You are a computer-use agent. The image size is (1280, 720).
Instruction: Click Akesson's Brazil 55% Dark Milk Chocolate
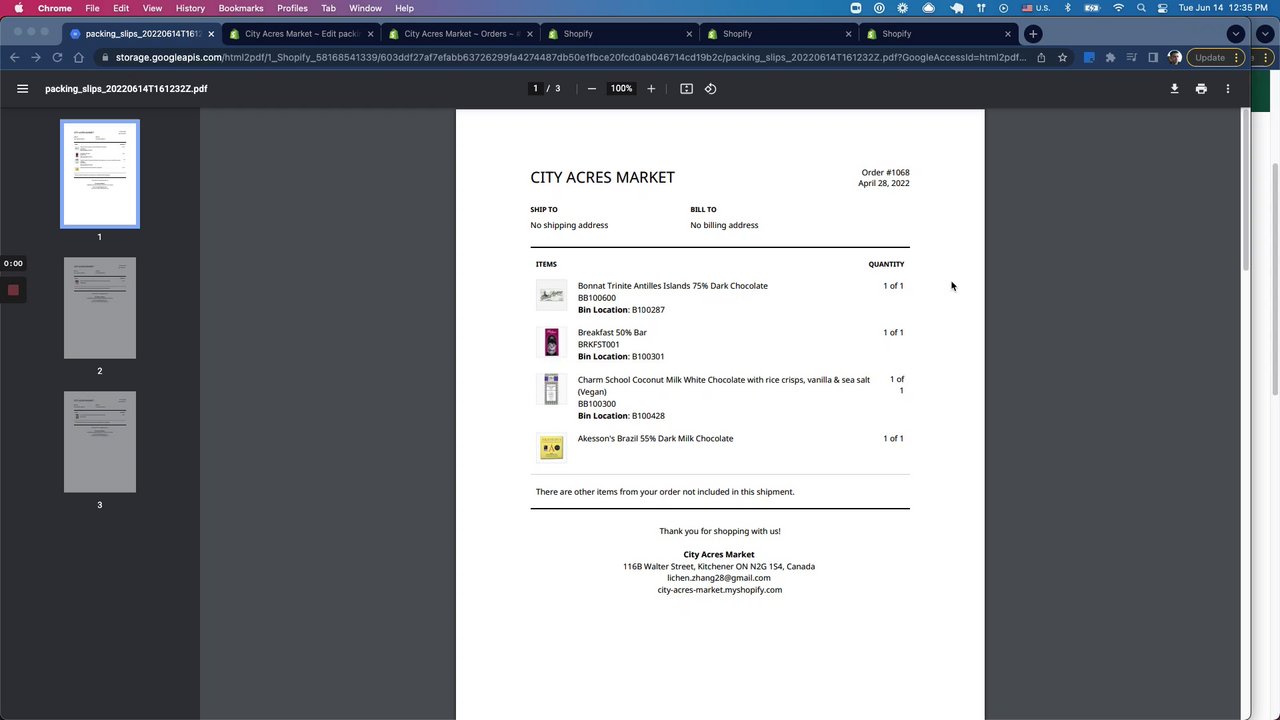pos(655,439)
